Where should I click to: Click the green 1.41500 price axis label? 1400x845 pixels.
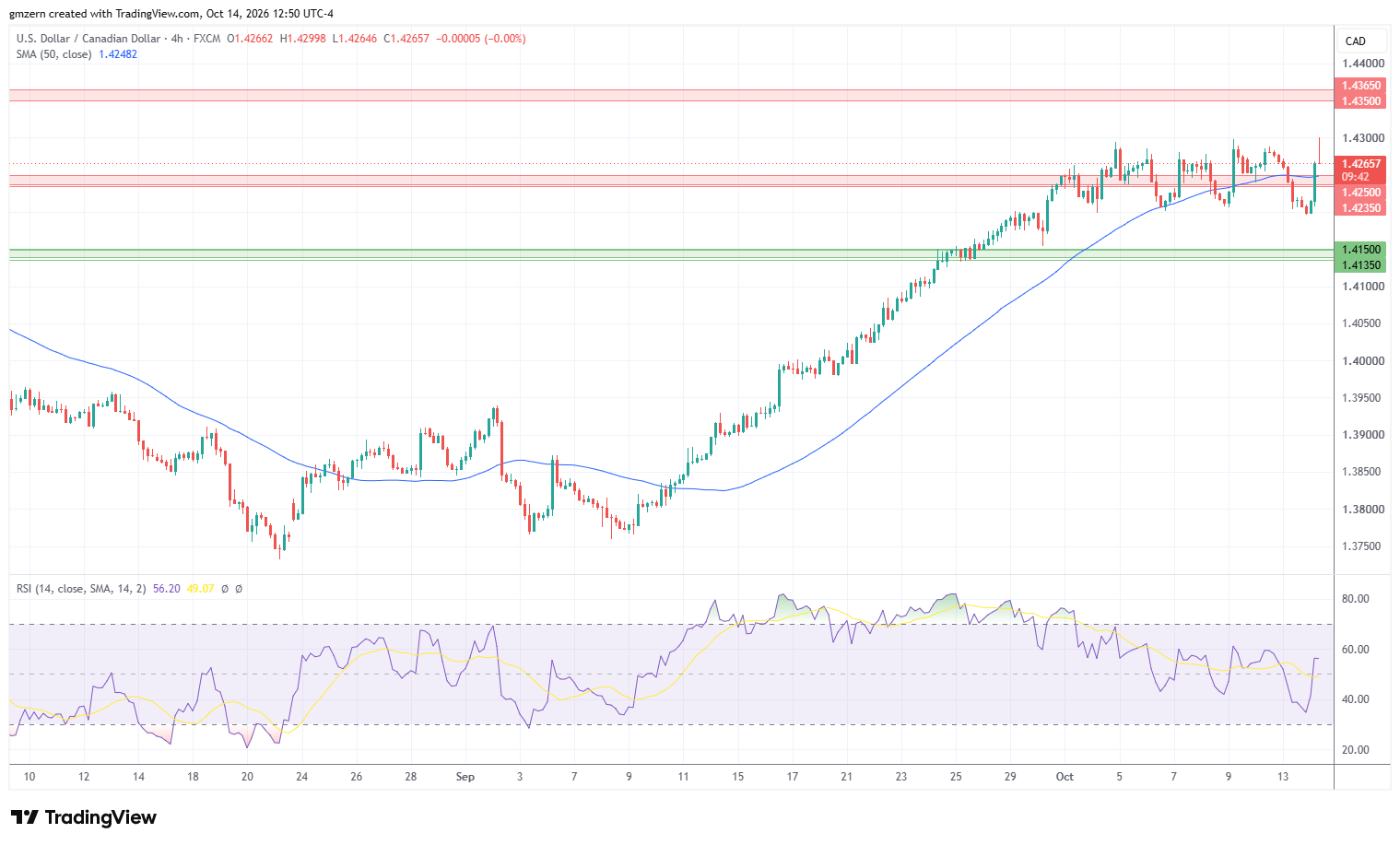click(1360, 250)
